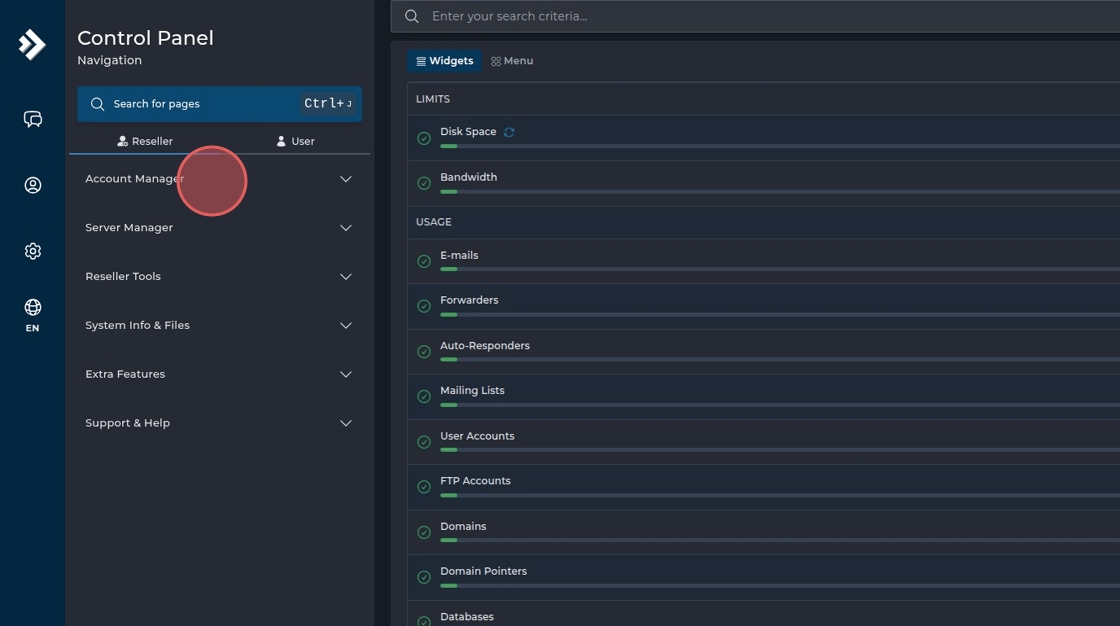Open the messages chat icon
This screenshot has width=1120, height=626.
pos(33,120)
